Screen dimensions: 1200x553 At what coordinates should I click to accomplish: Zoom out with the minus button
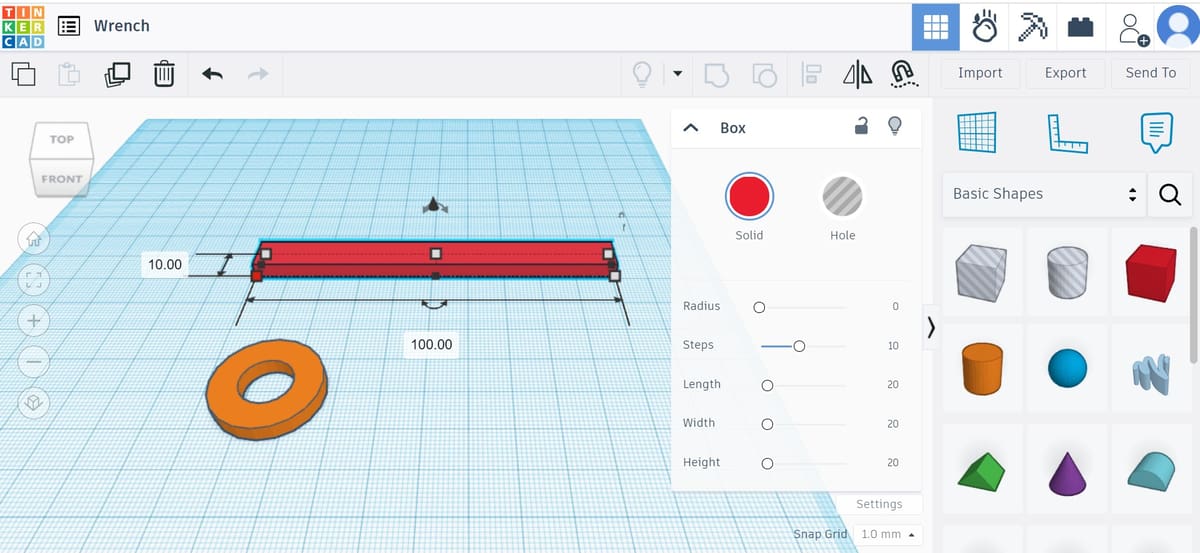pyautogui.click(x=33, y=362)
